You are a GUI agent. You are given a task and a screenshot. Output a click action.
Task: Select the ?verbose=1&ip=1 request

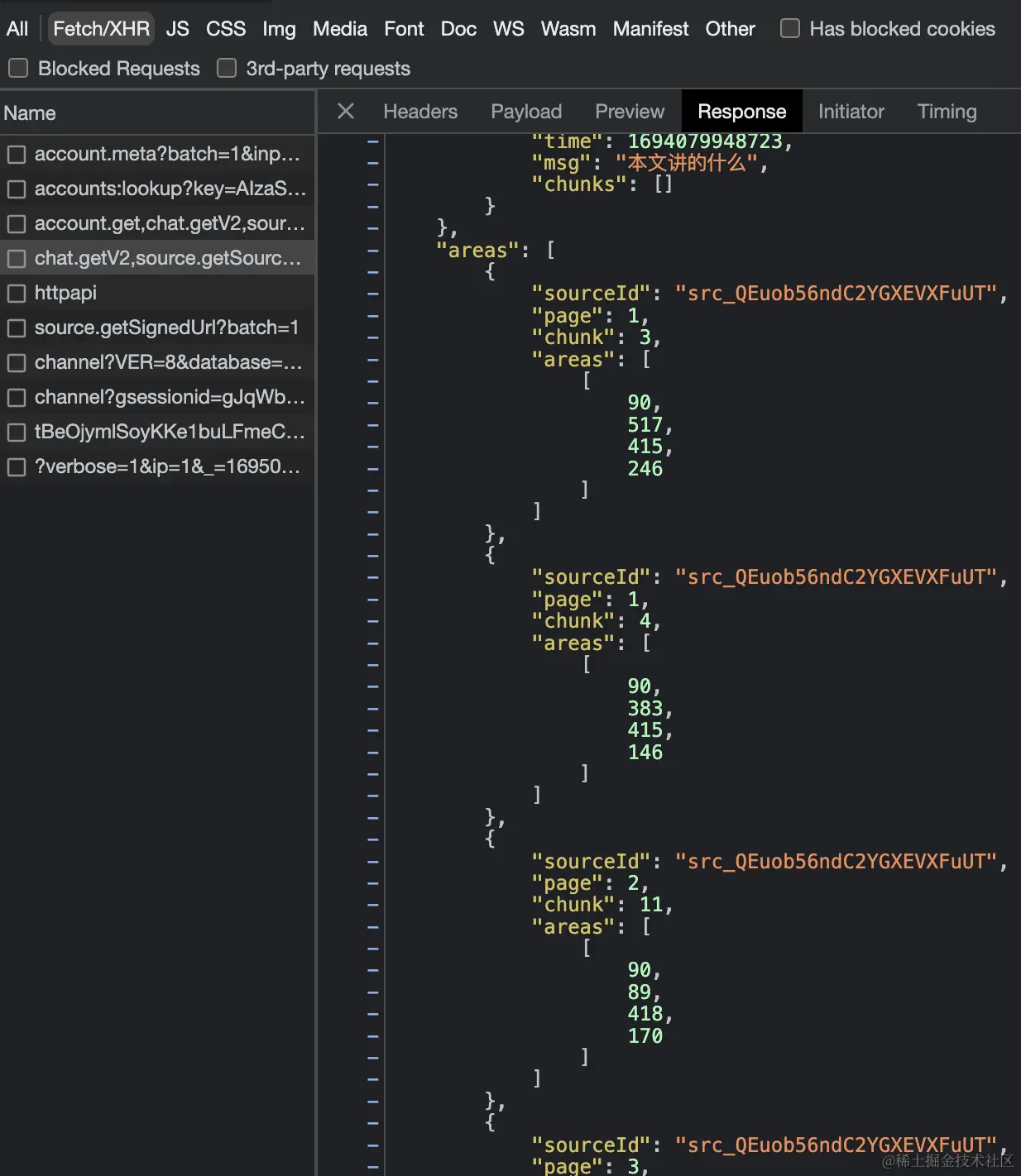point(157,466)
